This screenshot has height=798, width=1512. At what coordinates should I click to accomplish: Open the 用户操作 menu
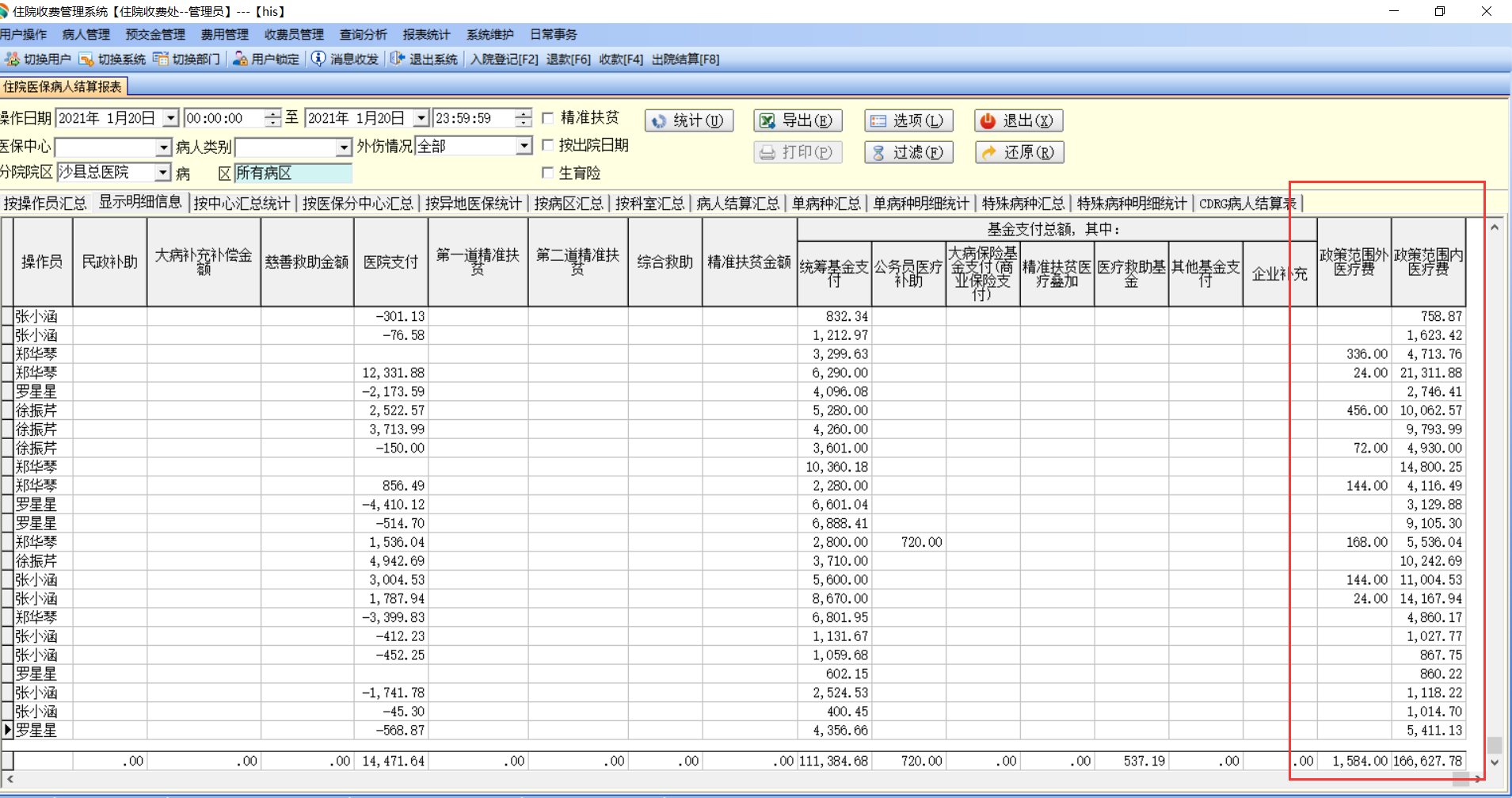[23, 35]
